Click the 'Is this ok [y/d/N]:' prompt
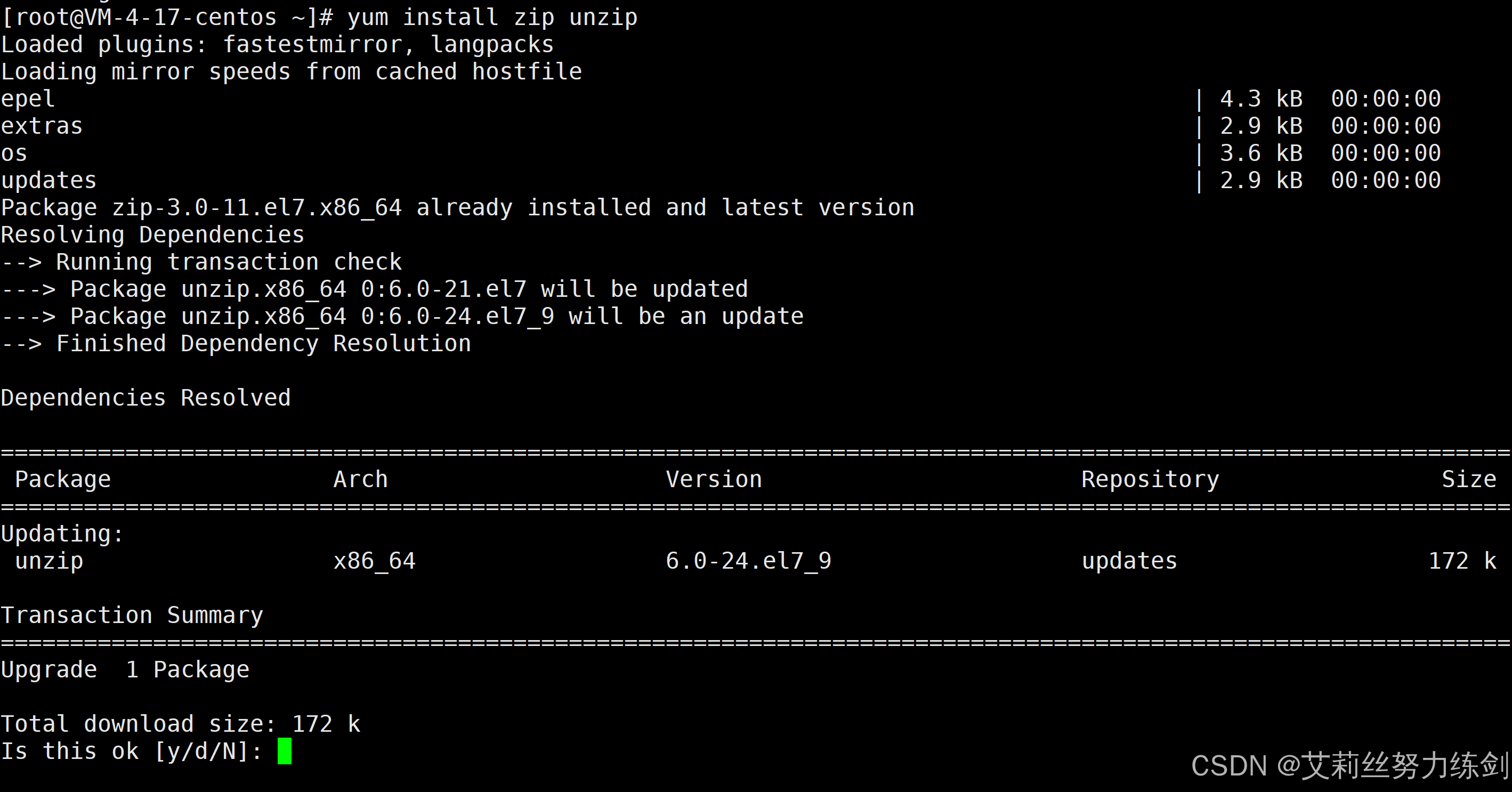This screenshot has width=1512, height=792. [132, 751]
